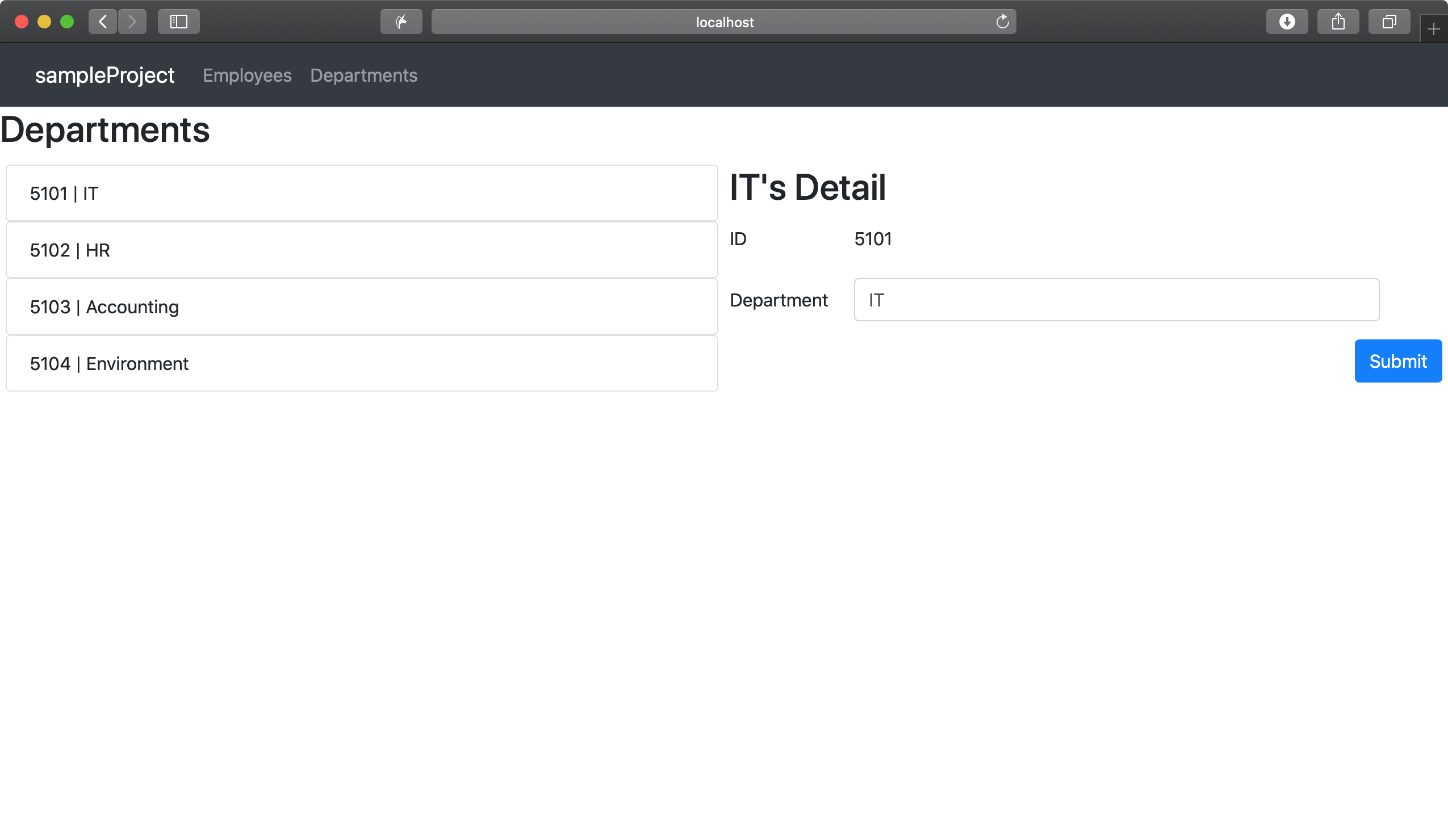The image size is (1448, 840).
Task: Open a new tab with plus icon
Action: 1433,30
